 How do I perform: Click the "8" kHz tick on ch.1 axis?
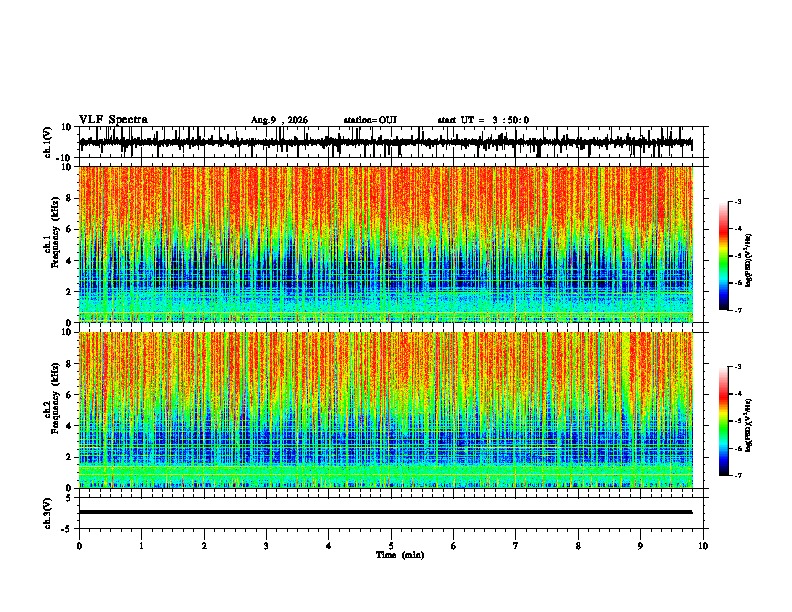[x=69, y=198]
